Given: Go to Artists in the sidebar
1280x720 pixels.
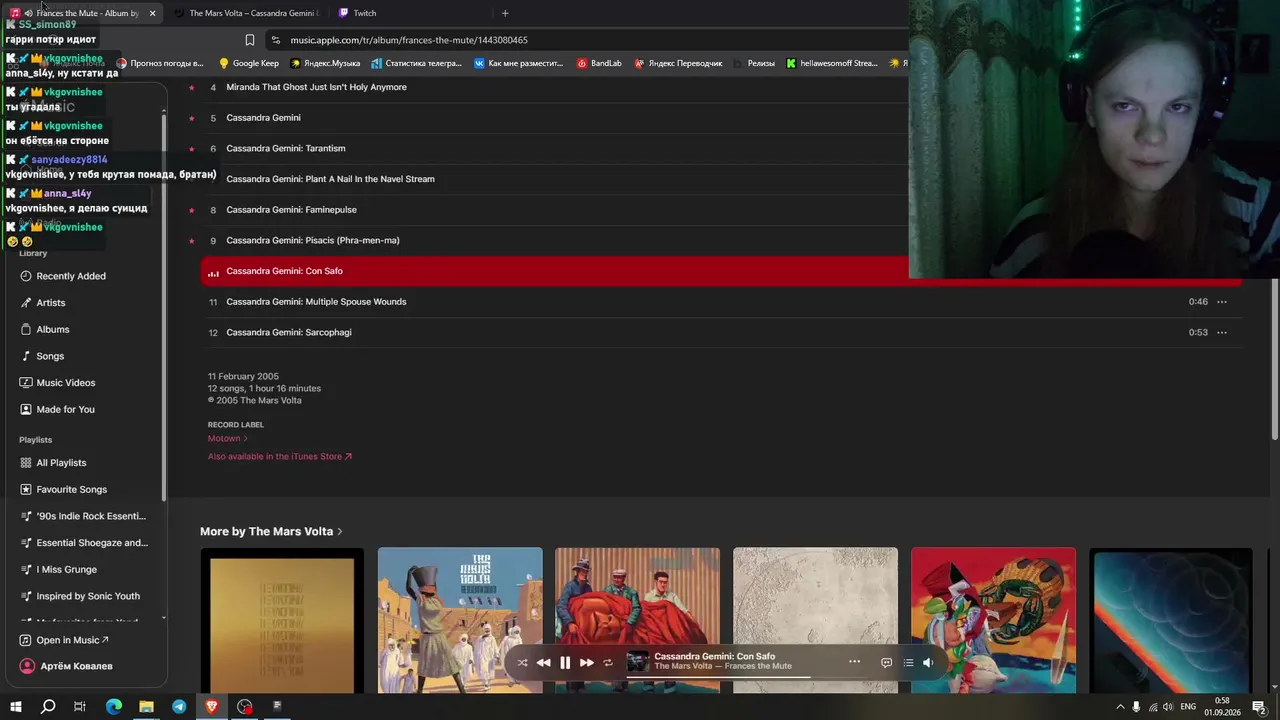Looking at the screenshot, I should (x=51, y=303).
